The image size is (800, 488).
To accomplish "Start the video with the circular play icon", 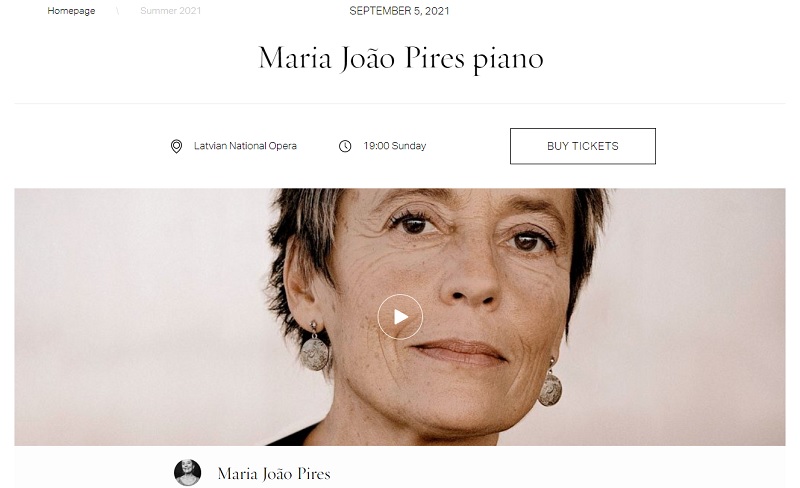I will pyautogui.click(x=400, y=317).
